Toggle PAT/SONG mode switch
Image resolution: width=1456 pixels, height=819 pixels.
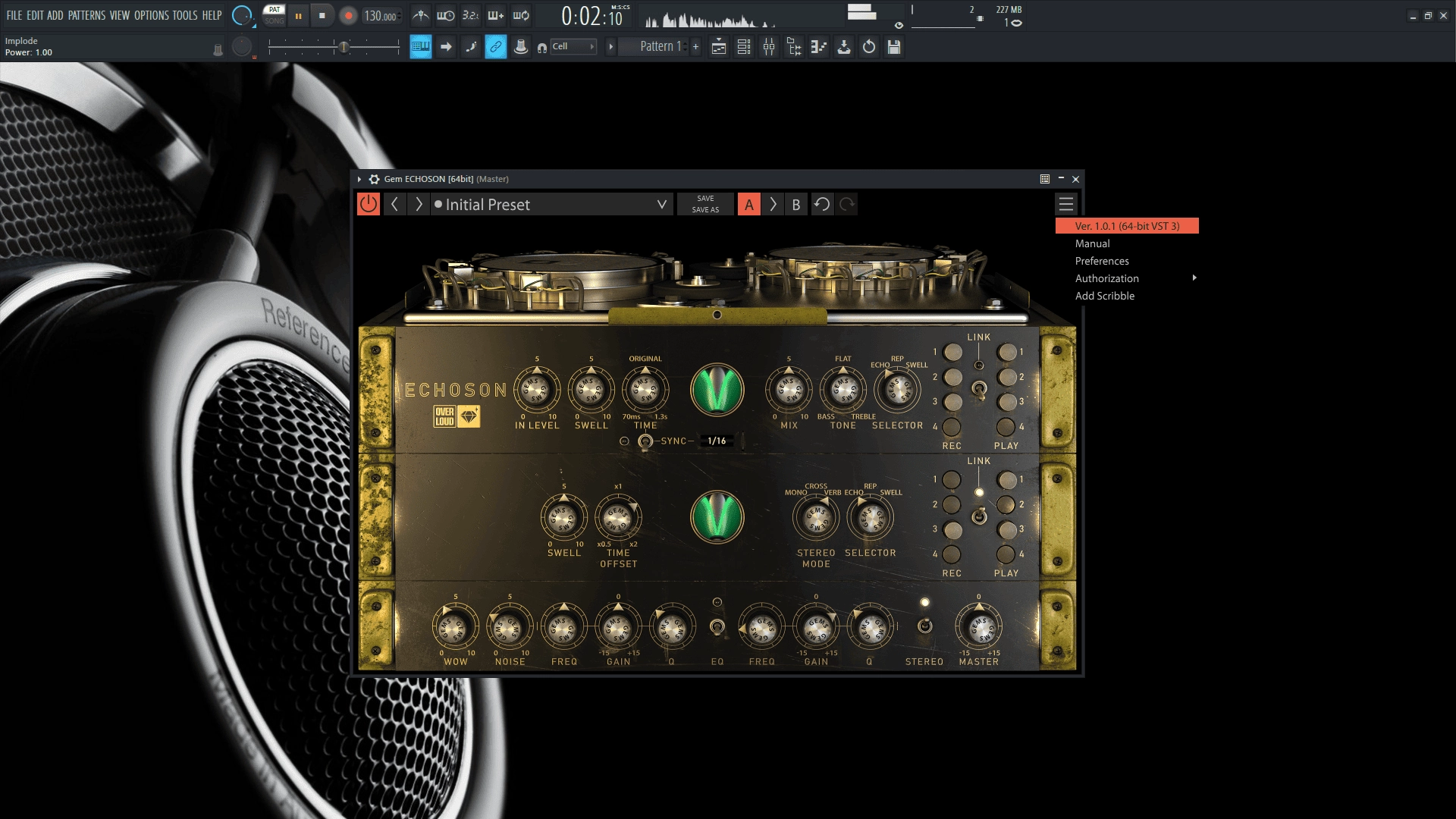click(274, 15)
